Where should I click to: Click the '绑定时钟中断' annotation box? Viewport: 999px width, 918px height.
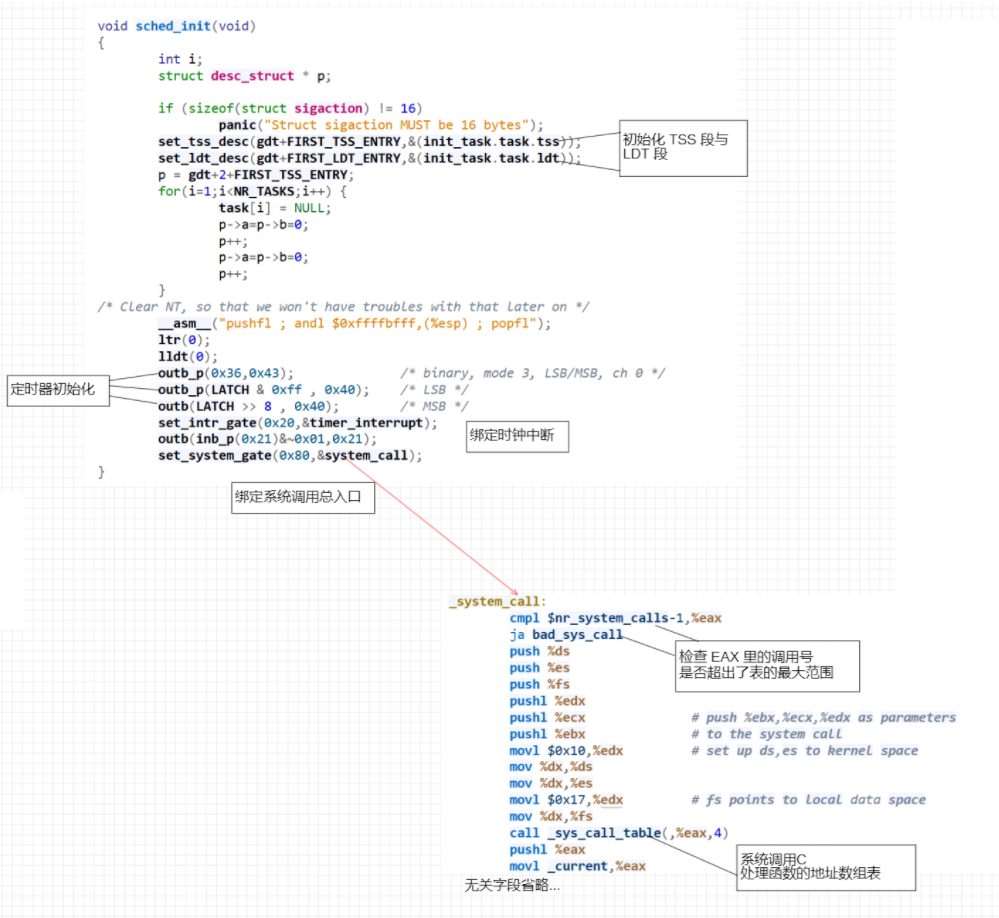pos(517,436)
